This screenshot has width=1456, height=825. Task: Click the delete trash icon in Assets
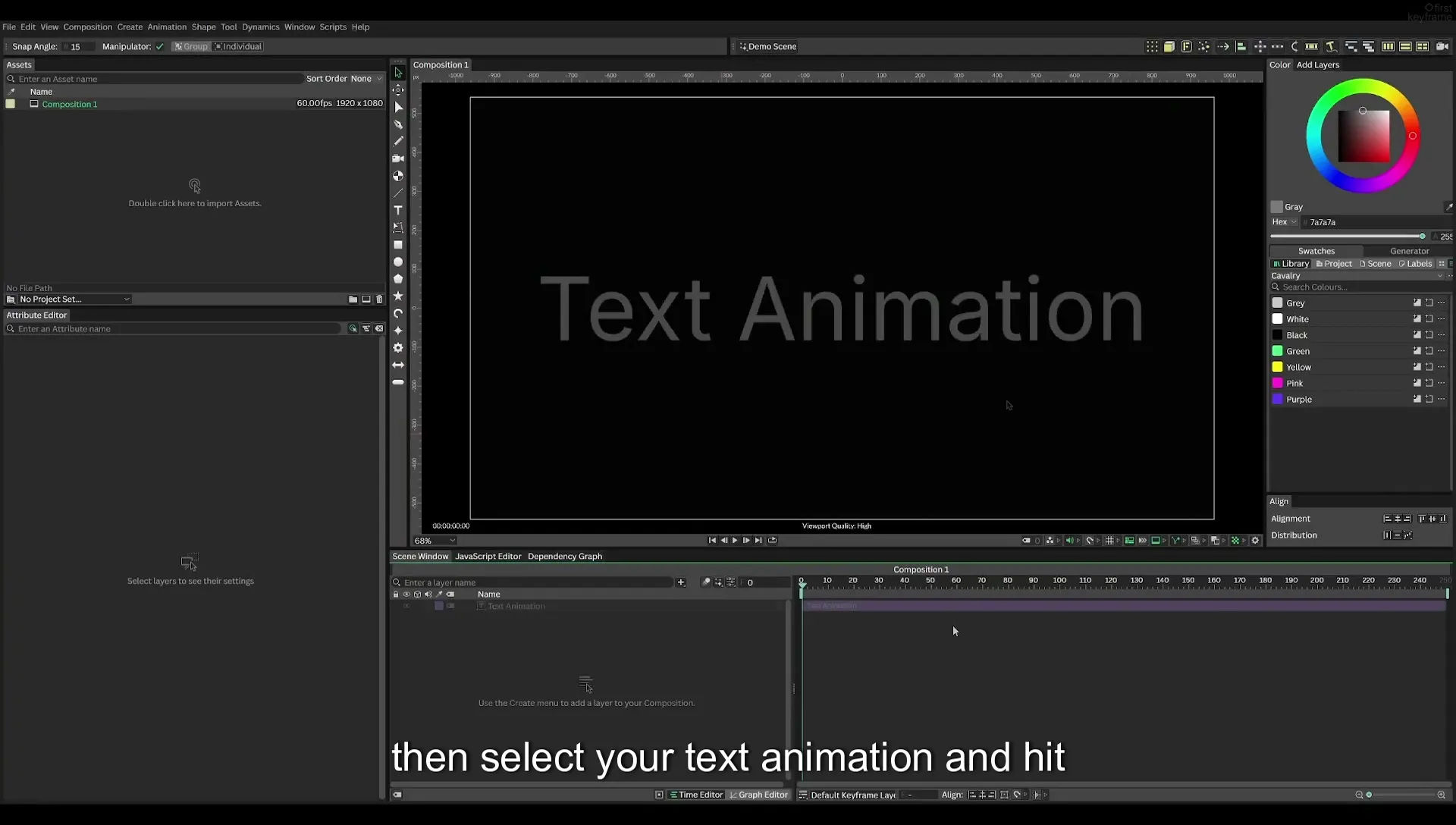[x=379, y=300]
